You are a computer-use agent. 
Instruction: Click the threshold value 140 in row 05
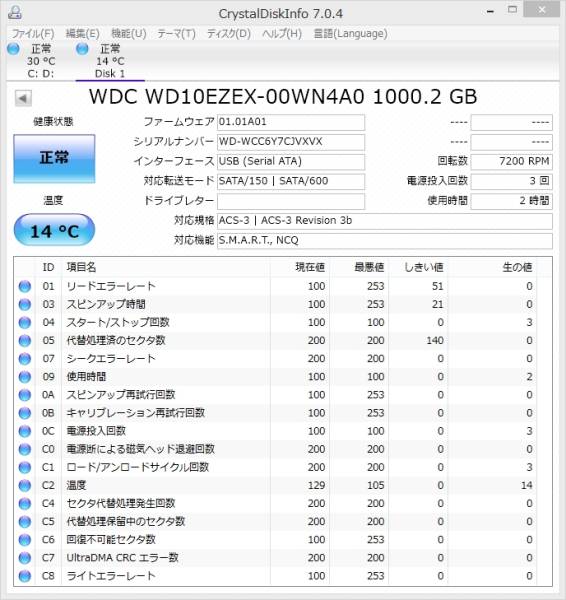click(x=435, y=341)
